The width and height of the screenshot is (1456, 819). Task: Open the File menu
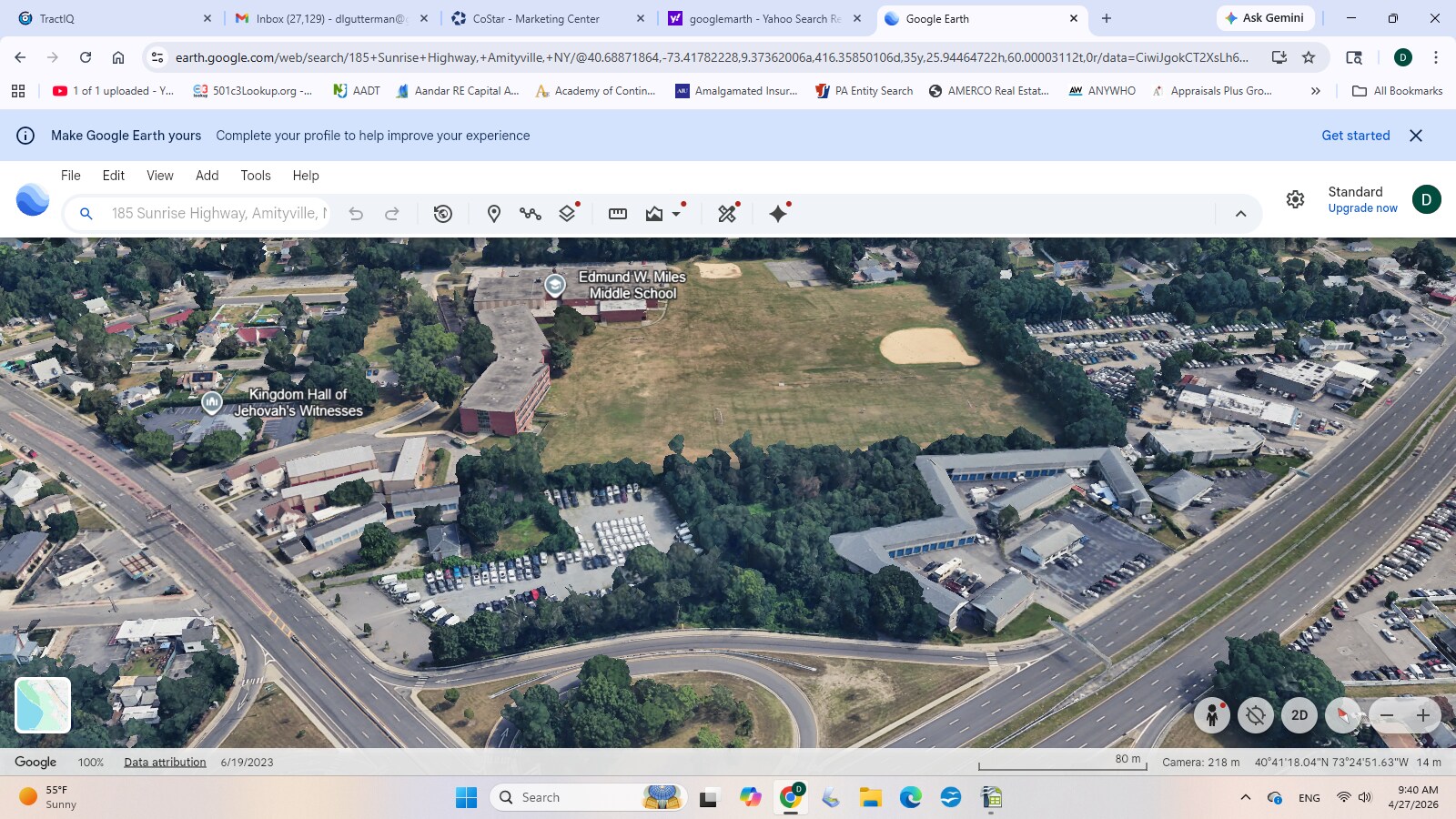(x=71, y=176)
